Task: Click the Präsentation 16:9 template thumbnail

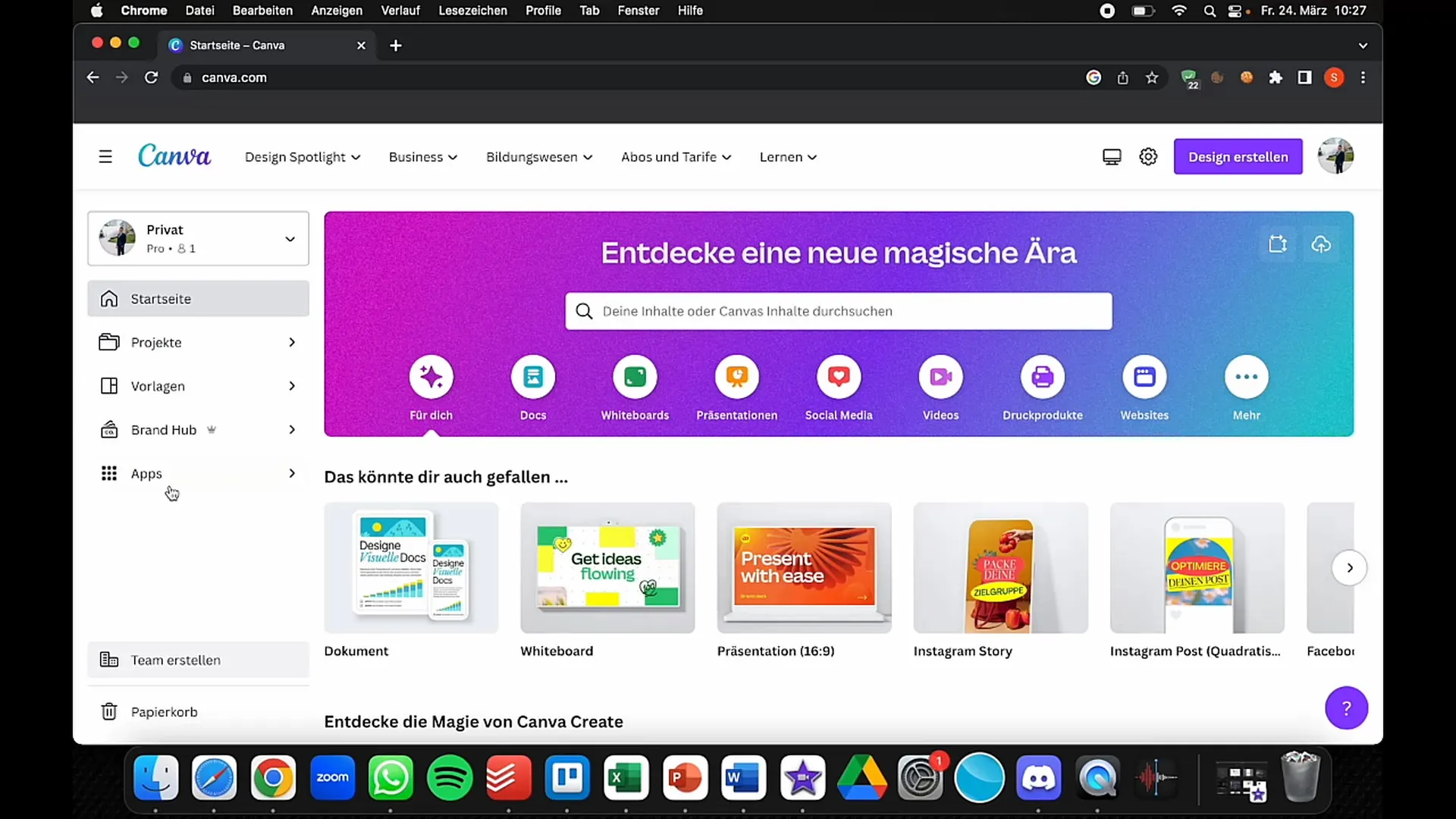Action: [x=804, y=567]
